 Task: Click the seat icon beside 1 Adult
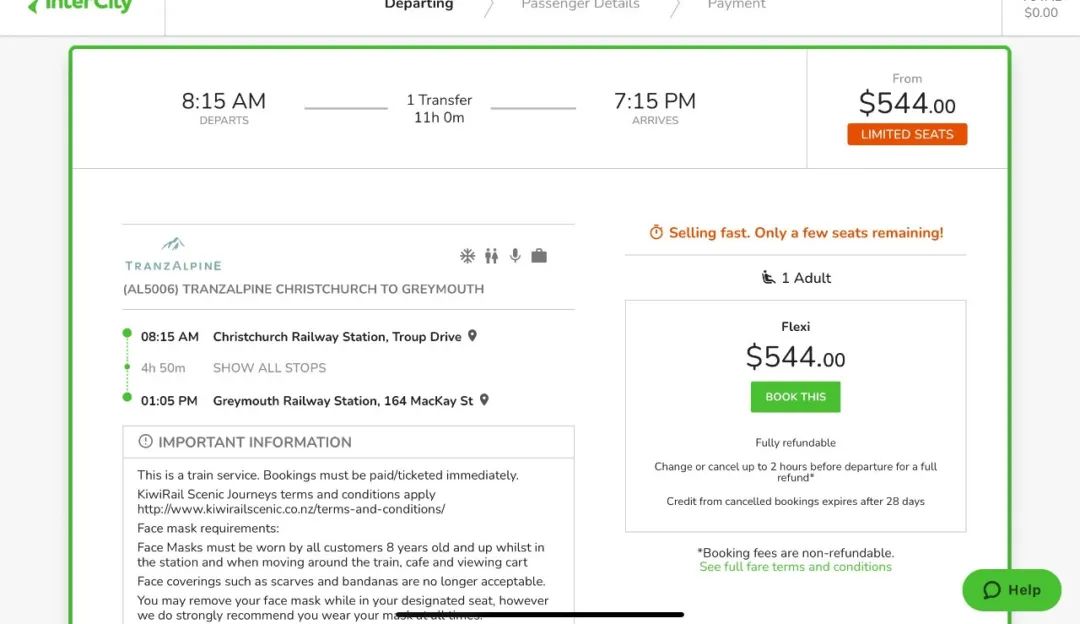768,278
